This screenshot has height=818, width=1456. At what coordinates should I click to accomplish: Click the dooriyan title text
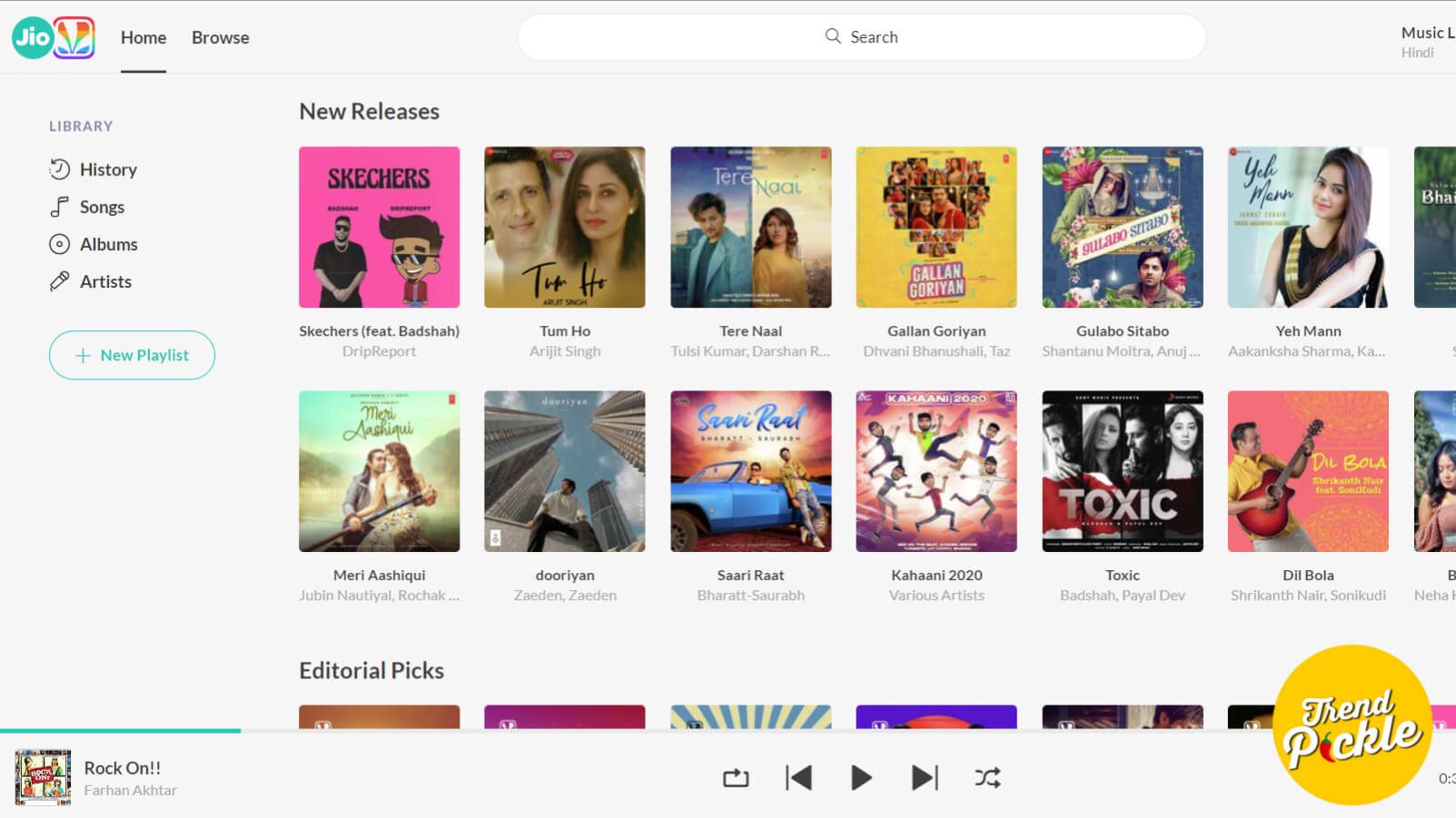(565, 576)
